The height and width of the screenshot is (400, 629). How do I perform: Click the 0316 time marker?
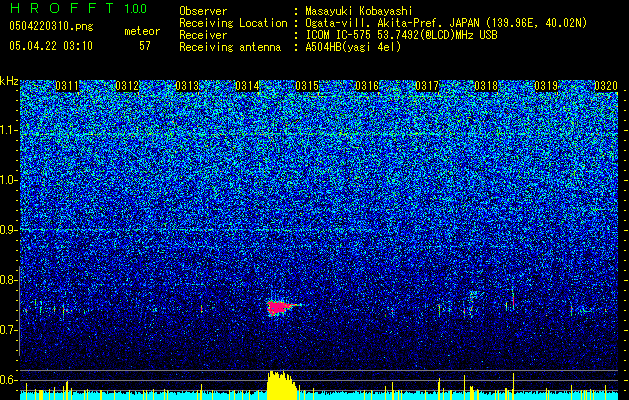(x=367, y=86)
